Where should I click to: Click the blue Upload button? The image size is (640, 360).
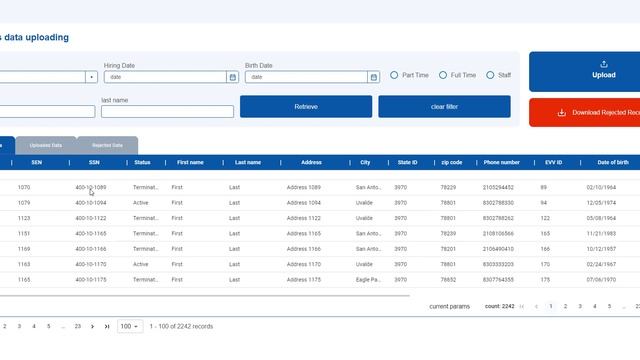tap(584, 71)
